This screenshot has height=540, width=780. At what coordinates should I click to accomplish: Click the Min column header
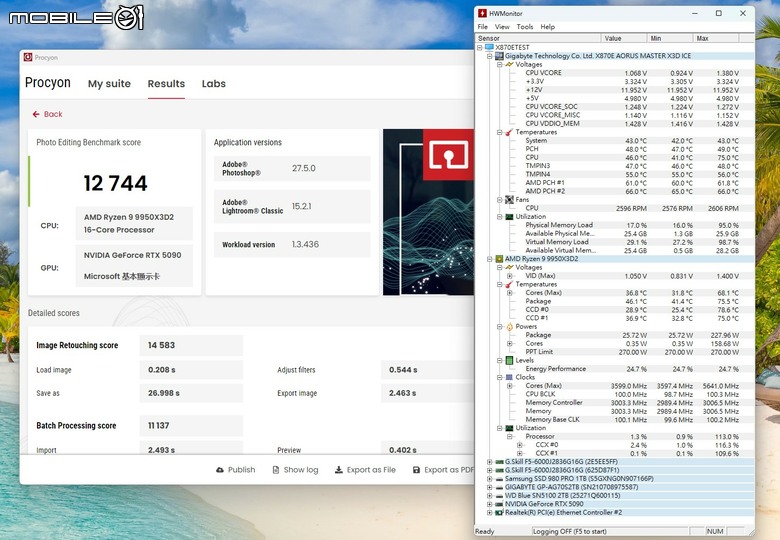(670, 38)
